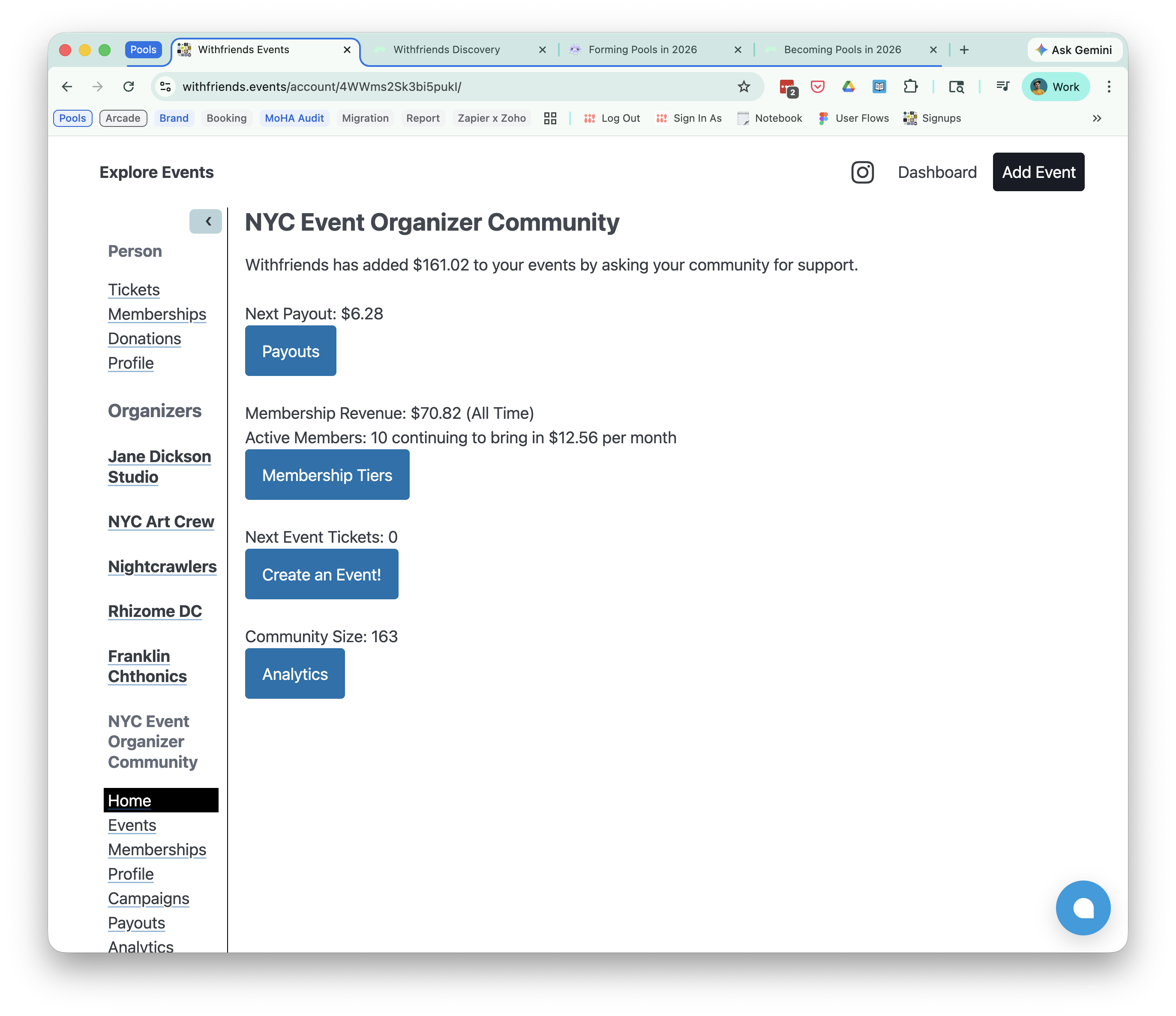The image size is (1176, 1016).
Task: Click the browser forward arrow
Action: pos(98,86)
